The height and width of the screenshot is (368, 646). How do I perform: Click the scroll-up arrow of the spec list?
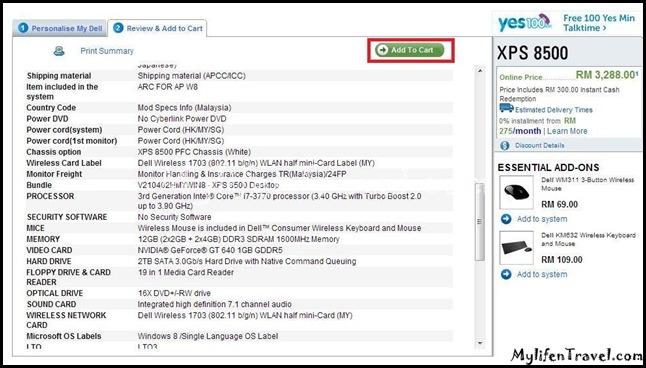pos(480,71)
